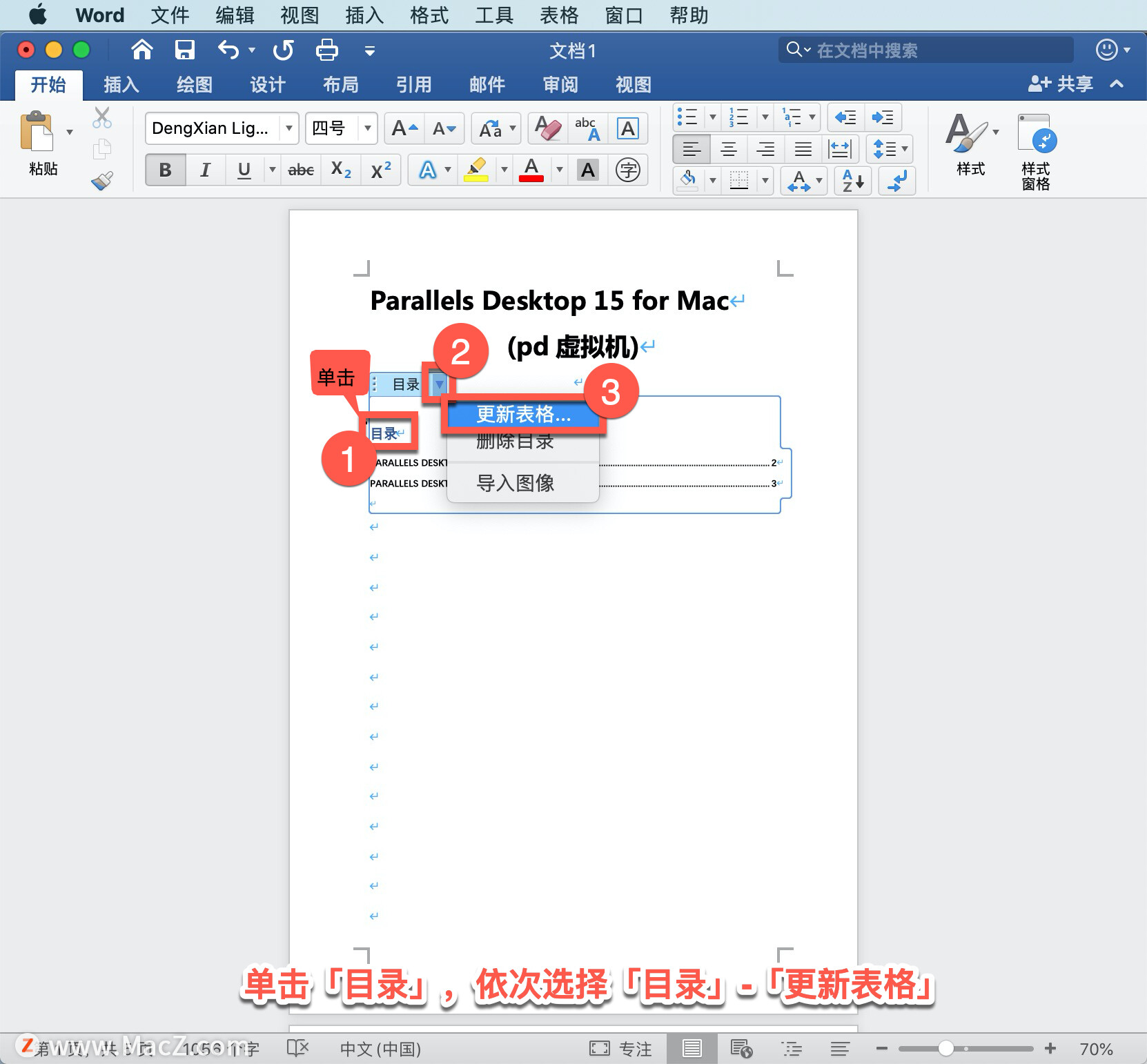The width and height of the screenshot is (1147, 1064).
Task: Click the zoom in plus button
Action: pyautogui.click(x=1050, y=1049)
